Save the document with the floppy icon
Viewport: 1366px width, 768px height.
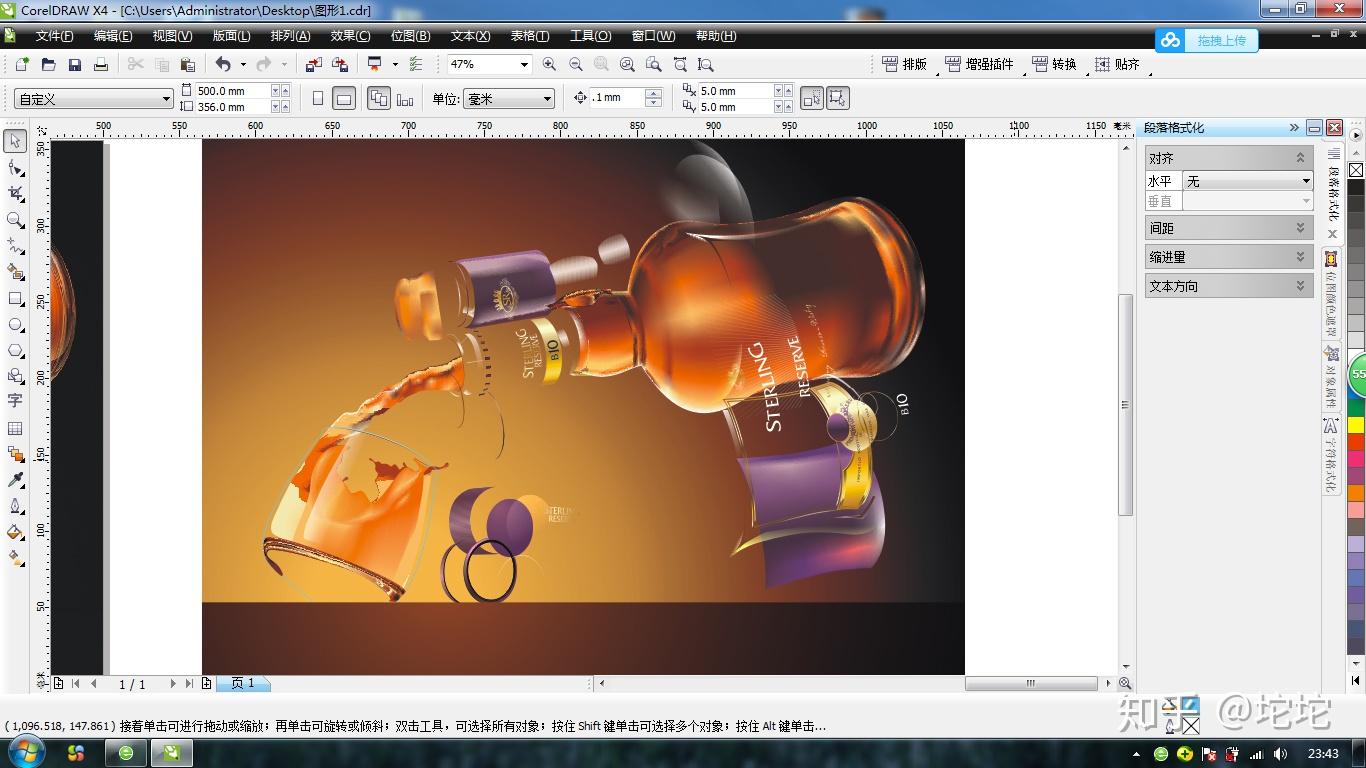(x=74, y=64)
